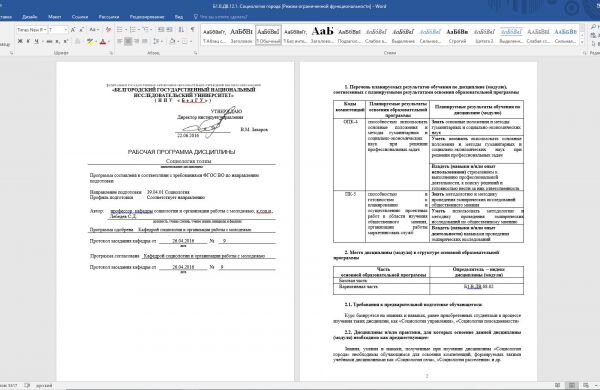The height and width of the screenshot is (390, 600).
Task: Align text to the left
Action: coord(120,41)
